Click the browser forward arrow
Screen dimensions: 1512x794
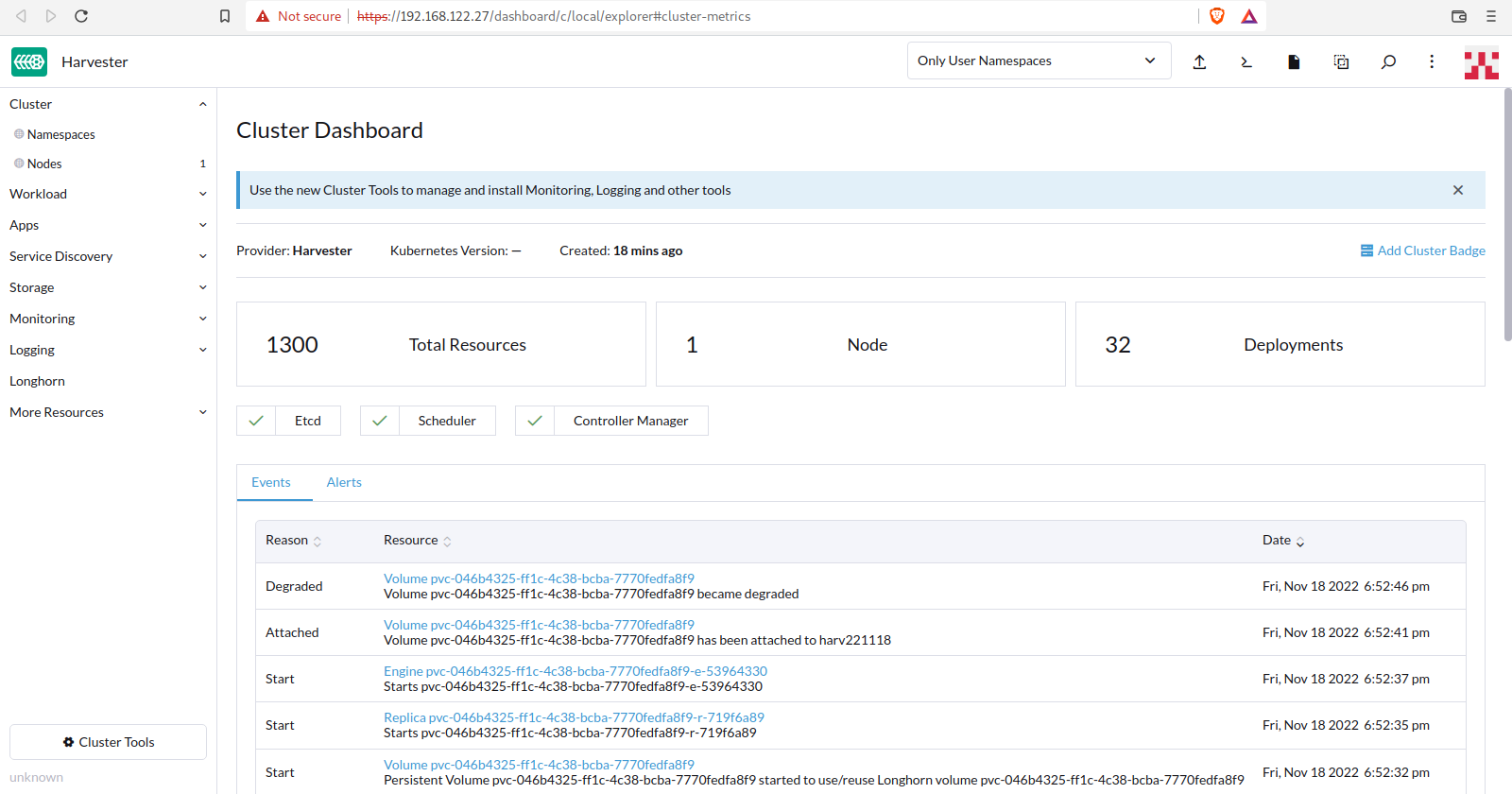click(x=51, y=16)
